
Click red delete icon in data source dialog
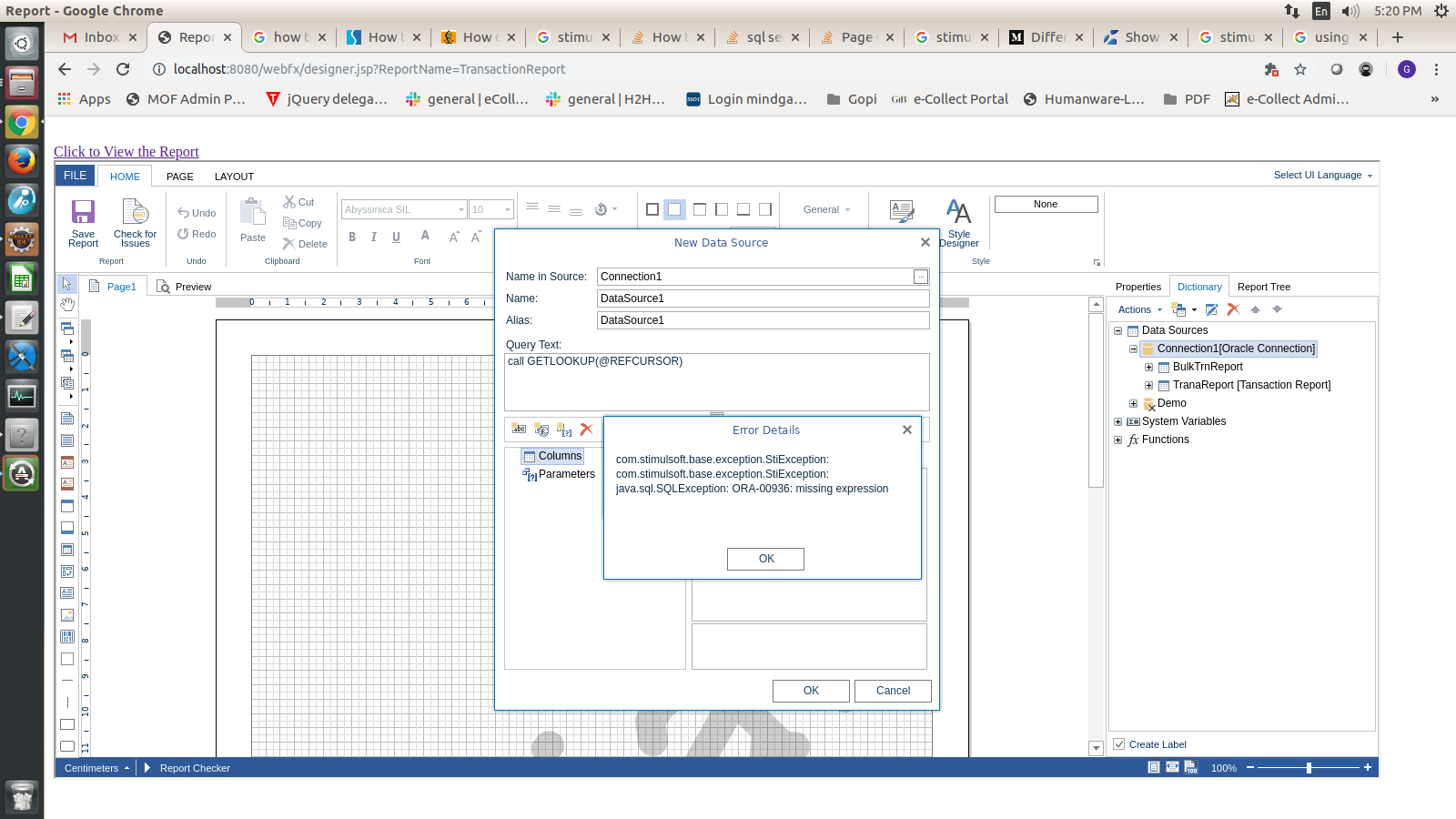coord(587,430)
